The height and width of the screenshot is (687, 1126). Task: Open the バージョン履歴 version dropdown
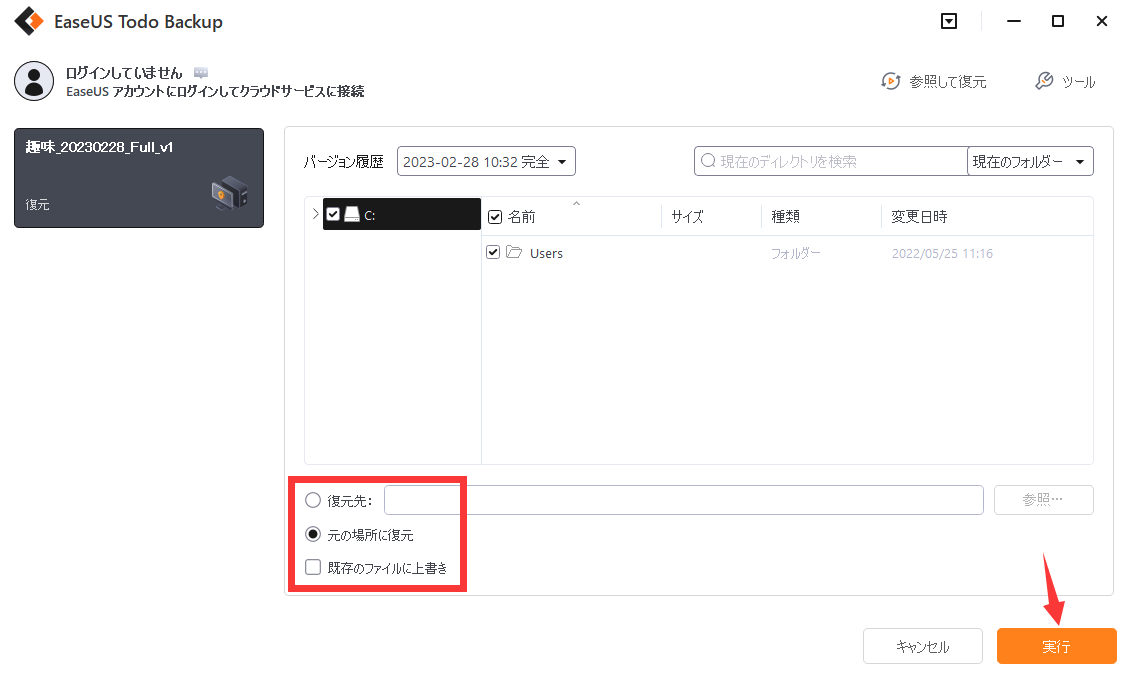coord(486,161)
